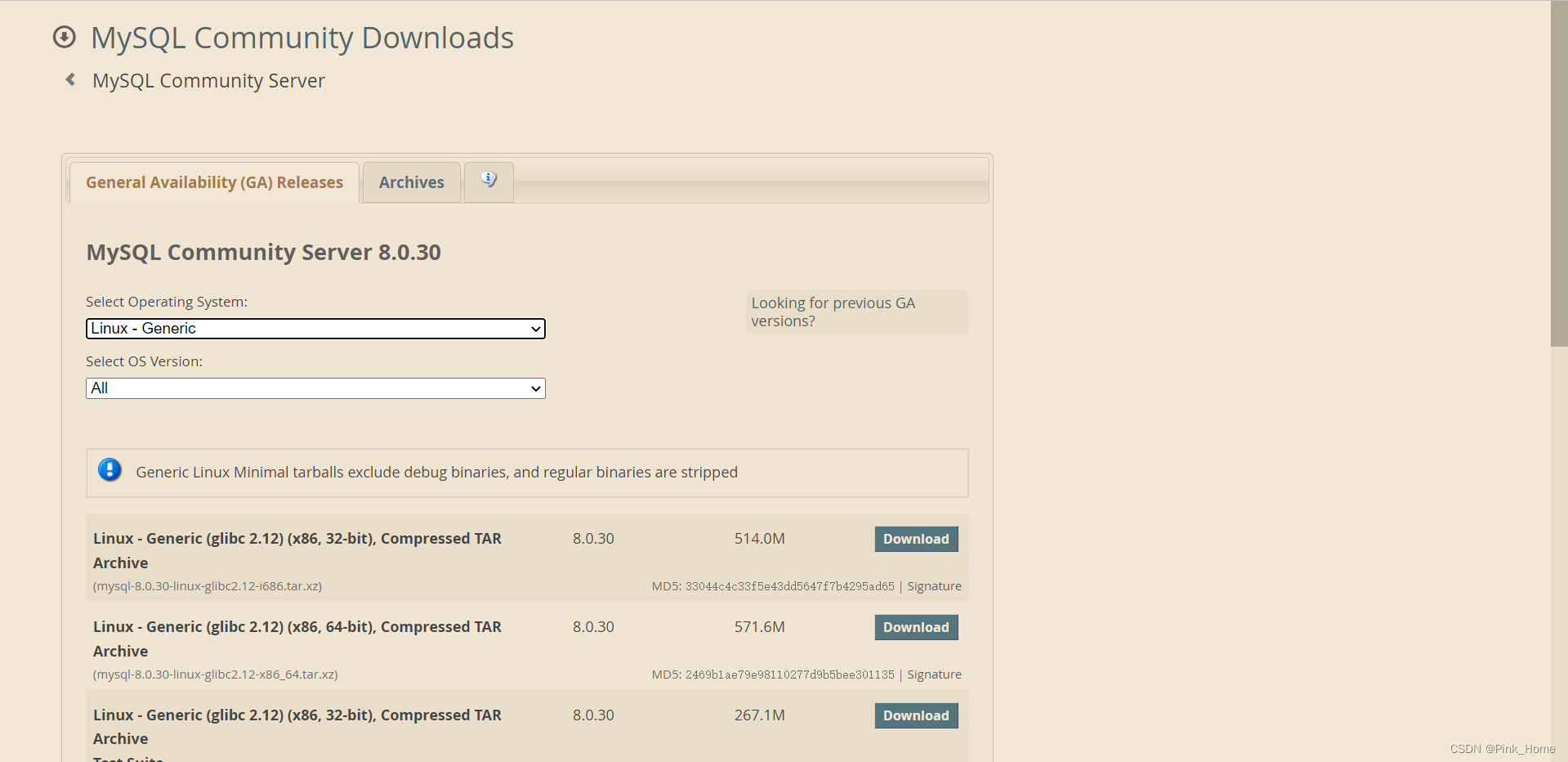1568x762 pixels.
Task: Click the back chevron beside MySQL Community Server
Action: [69, 79]
